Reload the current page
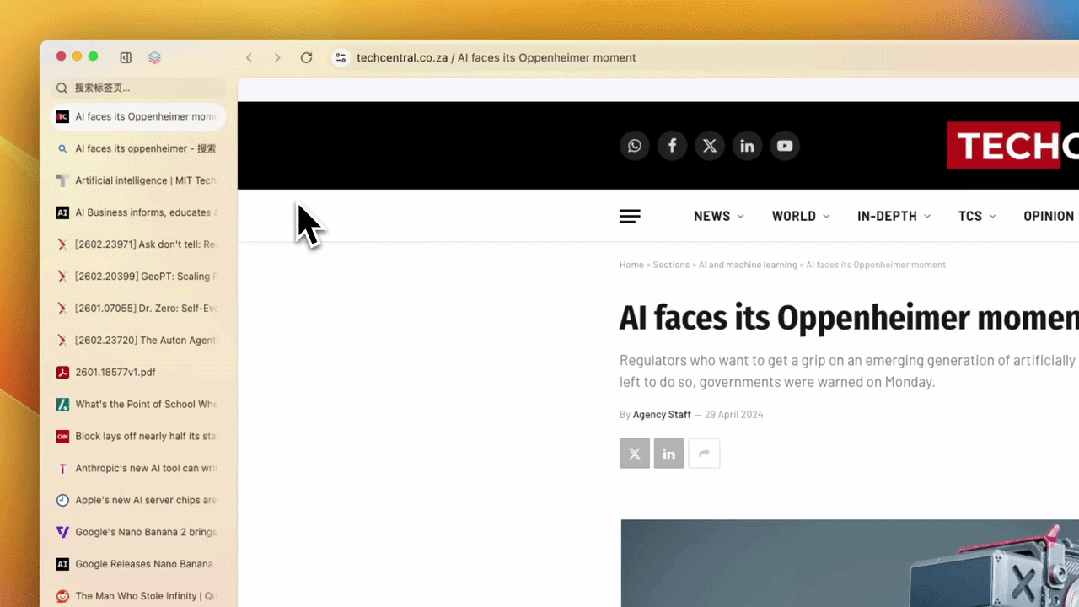 pos(306,58)
